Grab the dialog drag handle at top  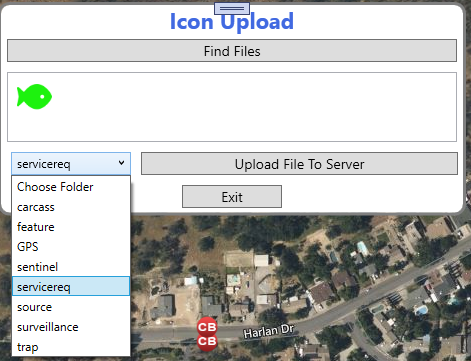(x=232, y=8)
